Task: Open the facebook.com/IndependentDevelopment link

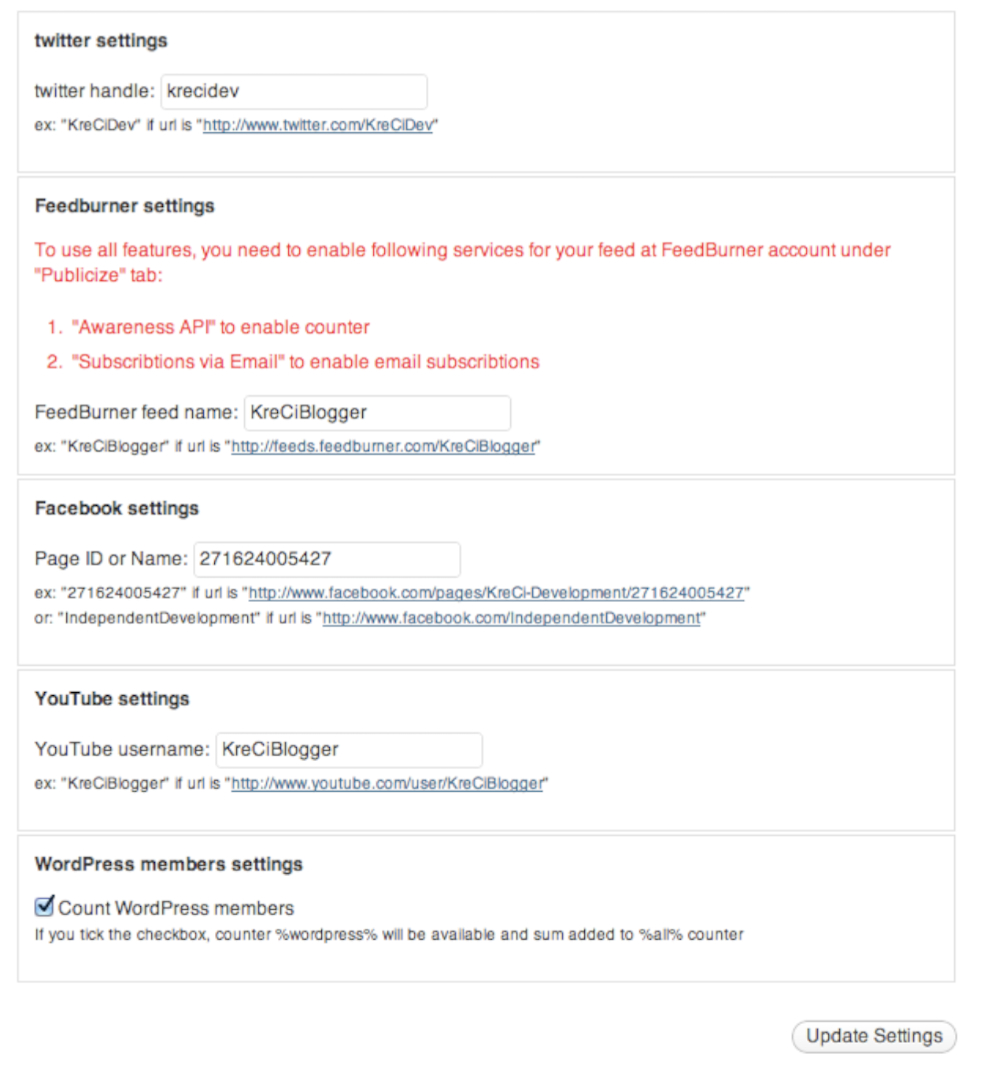Action: 512,619
